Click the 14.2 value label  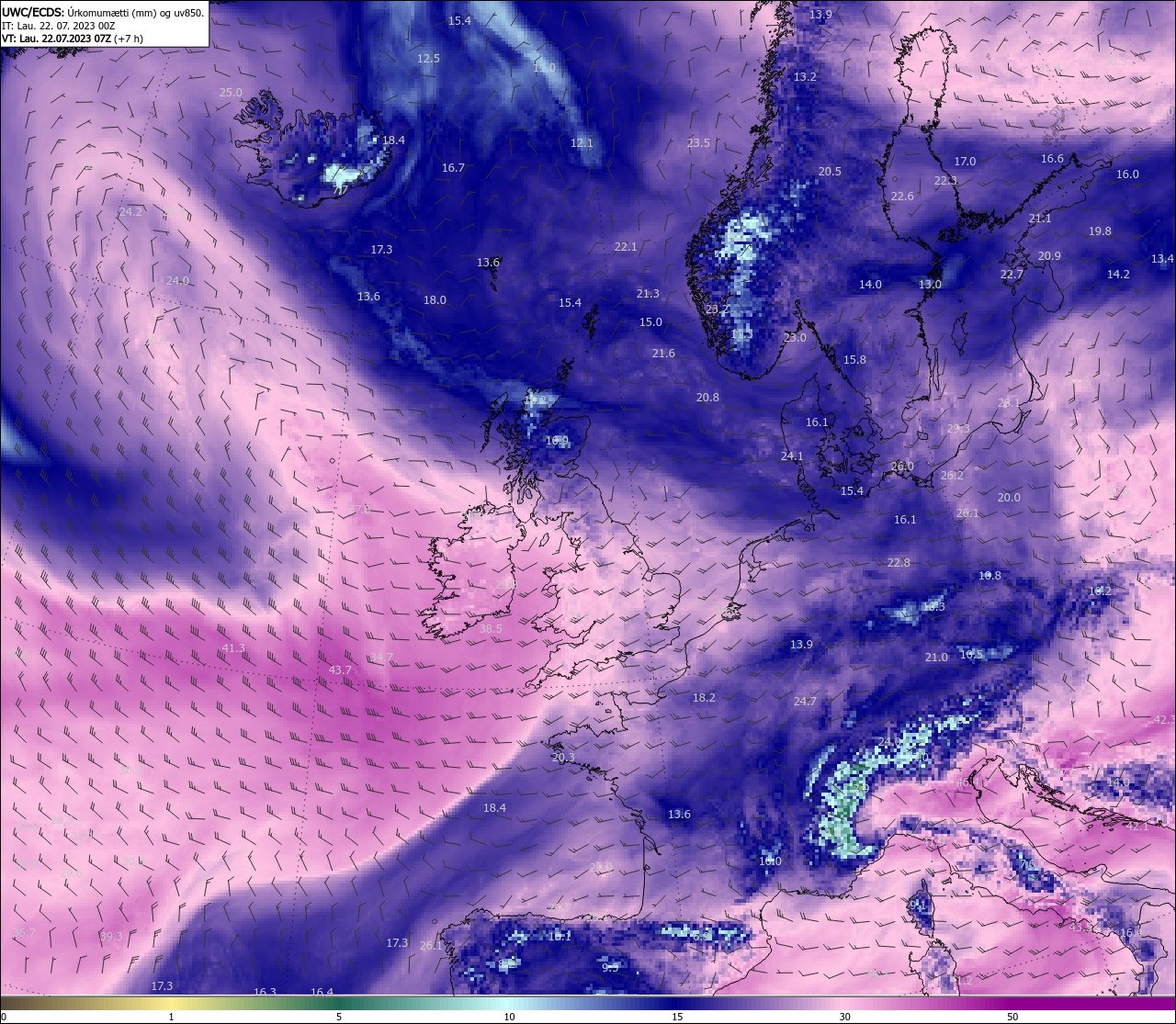(1118, 275)
